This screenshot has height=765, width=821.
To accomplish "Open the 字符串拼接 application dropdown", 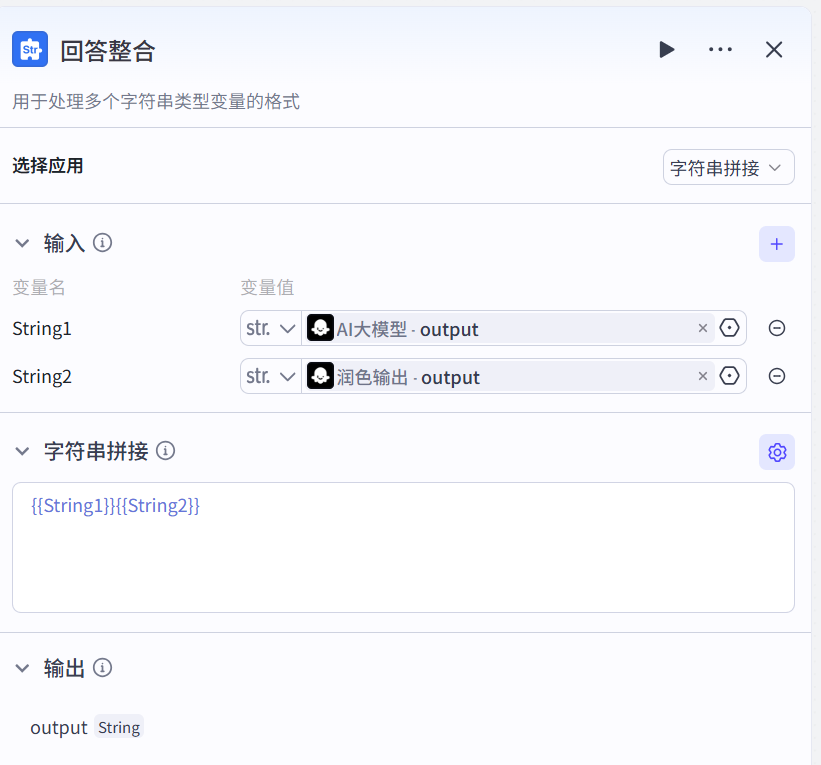I will click(x=728, y=168).
